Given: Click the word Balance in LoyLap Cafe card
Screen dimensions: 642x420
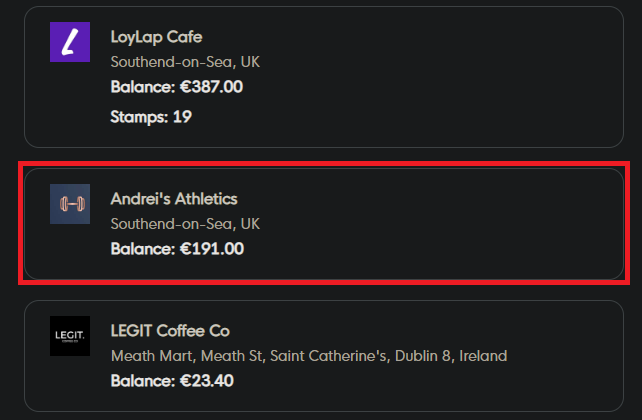Looking at the screenshot, I should point(142,87).
